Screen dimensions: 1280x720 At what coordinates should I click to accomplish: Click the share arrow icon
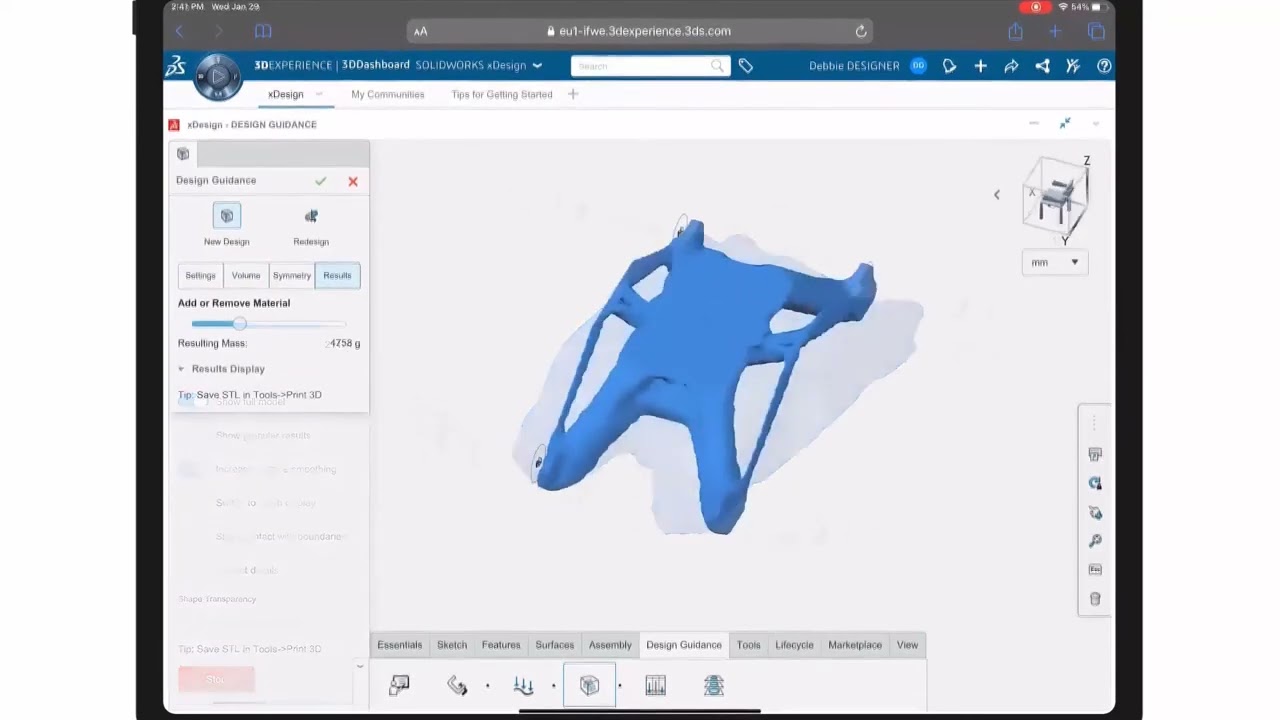pyautogui.click(x=1011, y=66)
